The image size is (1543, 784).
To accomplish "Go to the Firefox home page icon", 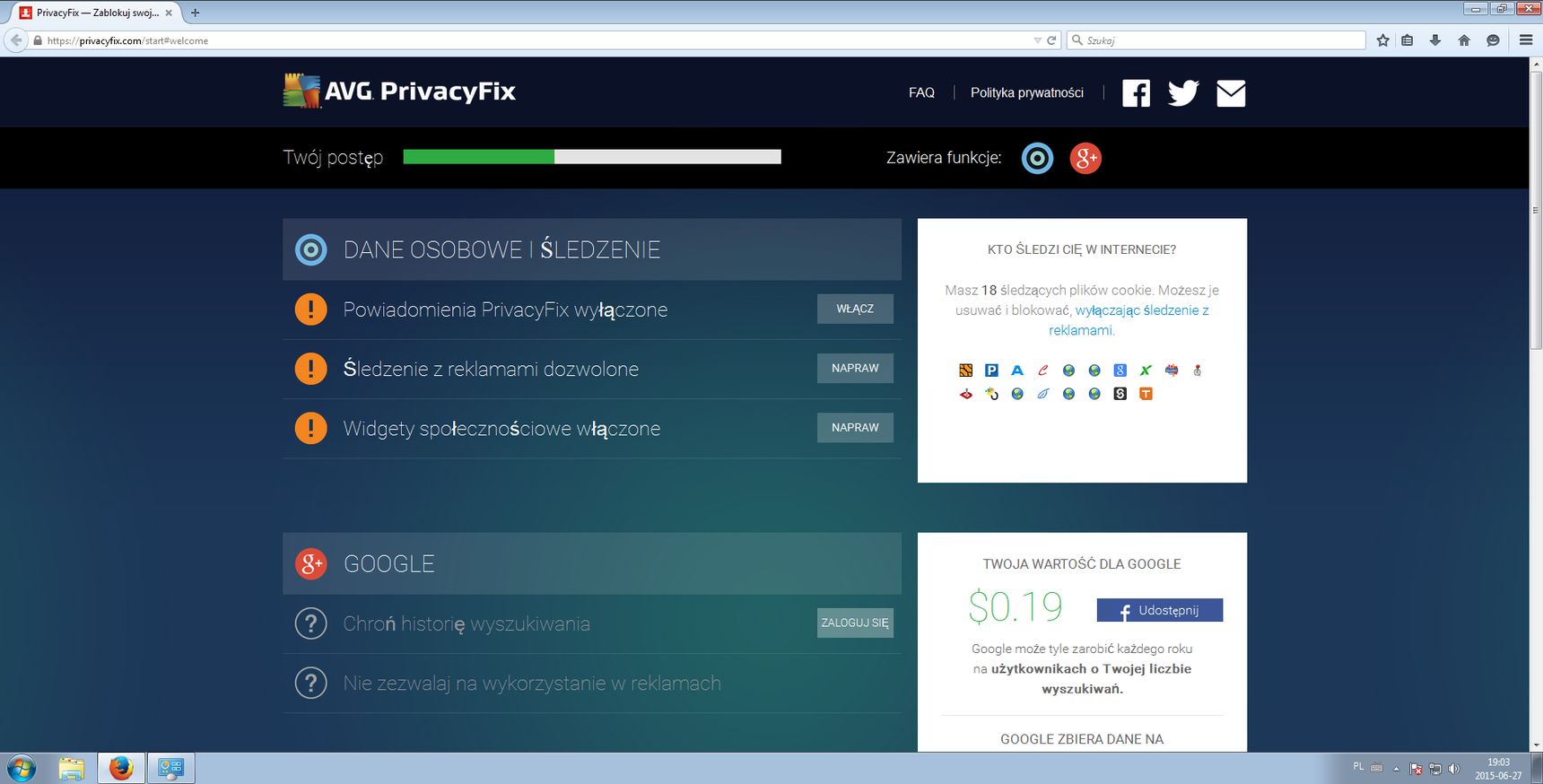I will pyautogui.click(x=1464, y=40).
